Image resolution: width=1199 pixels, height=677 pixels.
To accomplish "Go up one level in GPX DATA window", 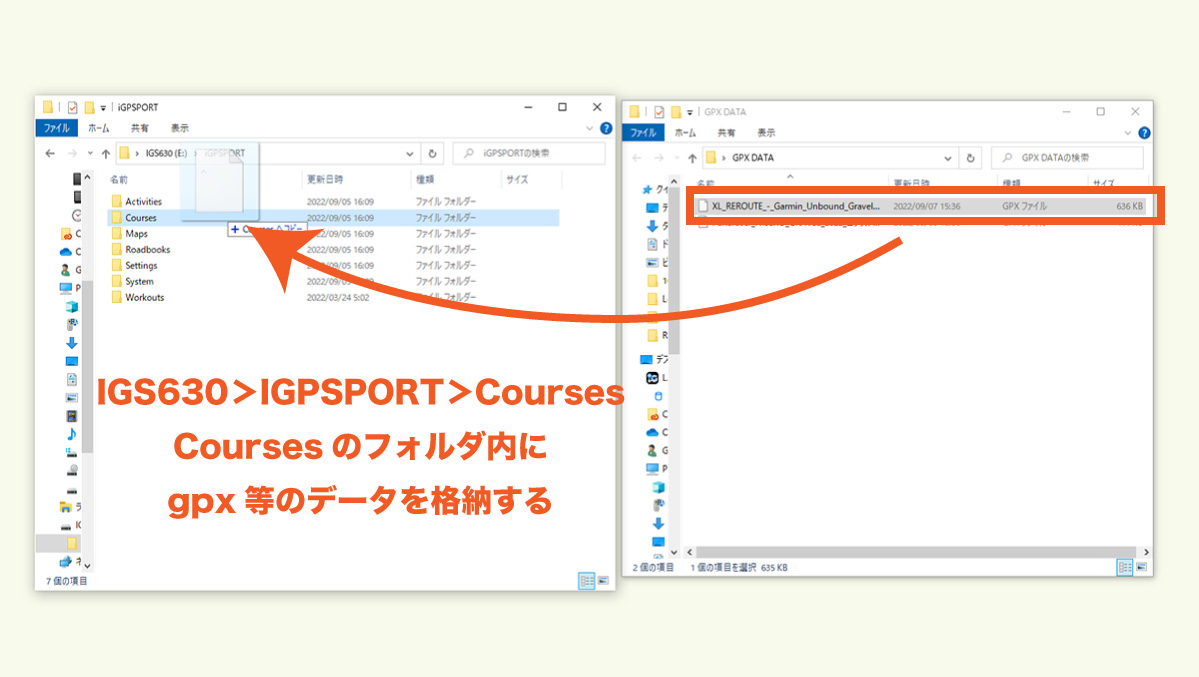I will pos(692,158).
